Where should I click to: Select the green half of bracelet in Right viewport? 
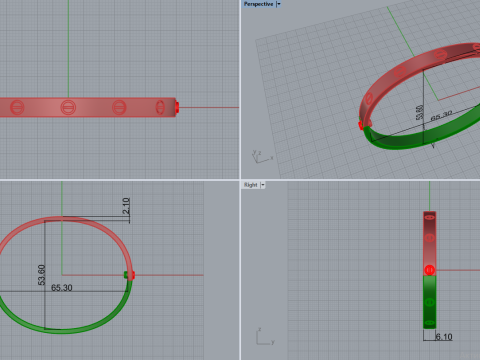430,302
